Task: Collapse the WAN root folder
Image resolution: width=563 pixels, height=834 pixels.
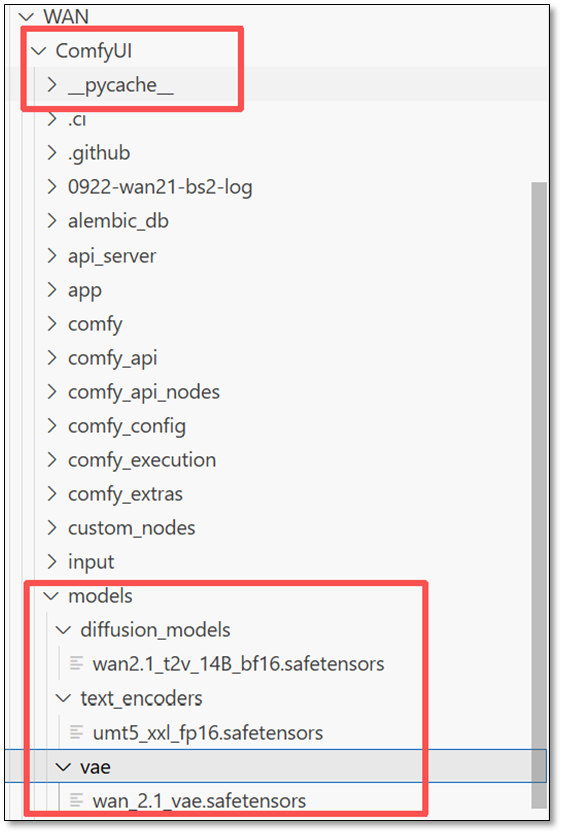Action: (27, 18)
